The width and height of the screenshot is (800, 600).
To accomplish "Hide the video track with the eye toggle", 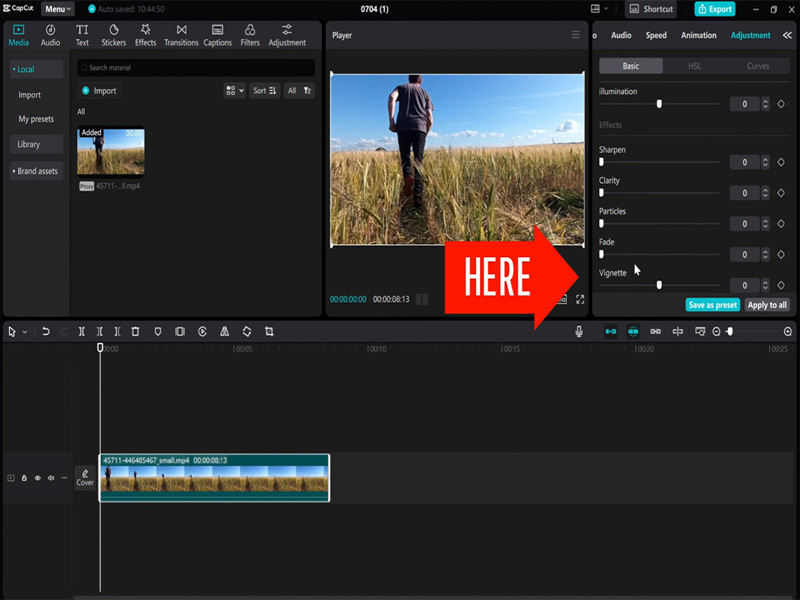I will [x=36, y=477].
